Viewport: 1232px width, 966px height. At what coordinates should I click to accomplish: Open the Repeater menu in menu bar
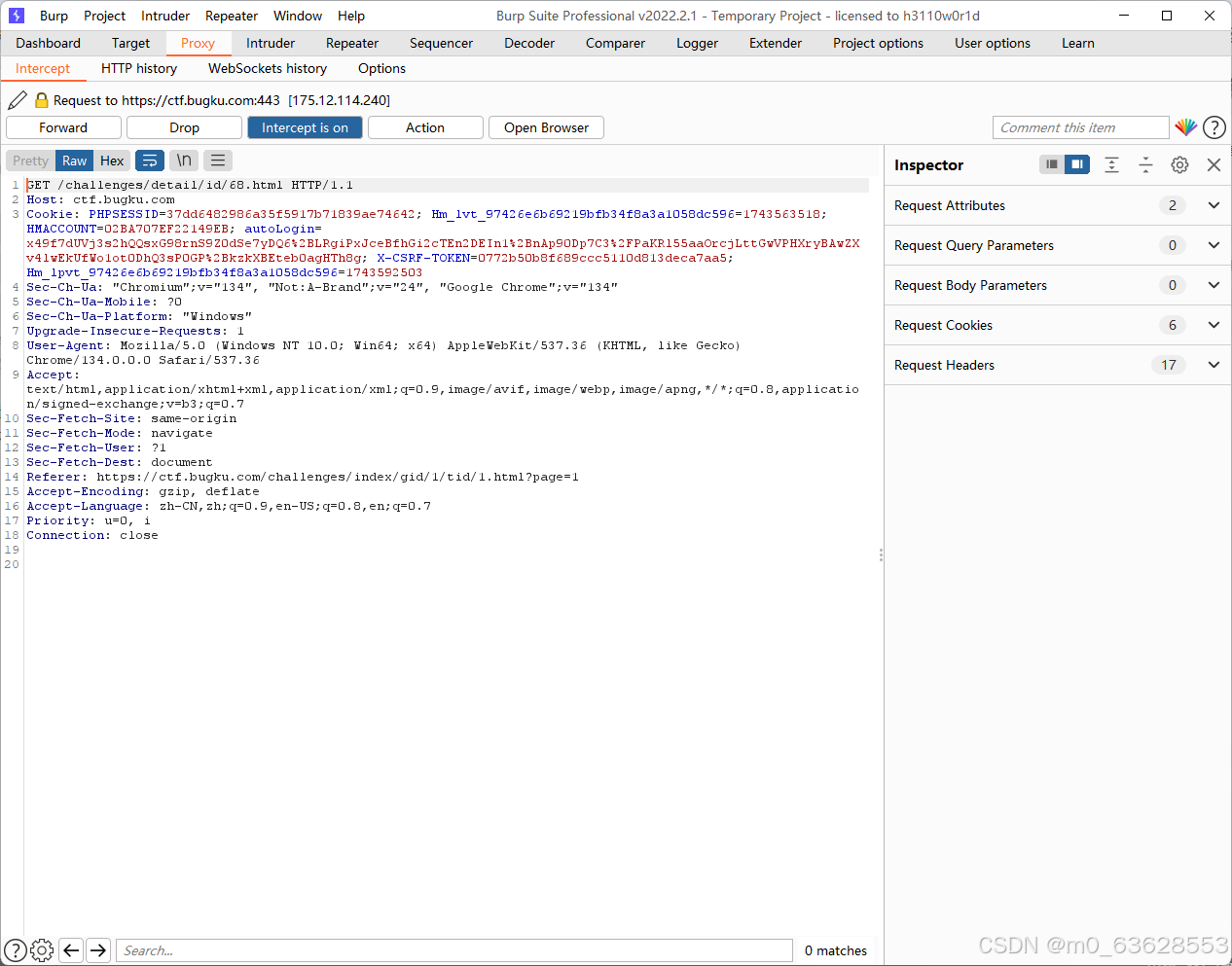pos(232,16)
